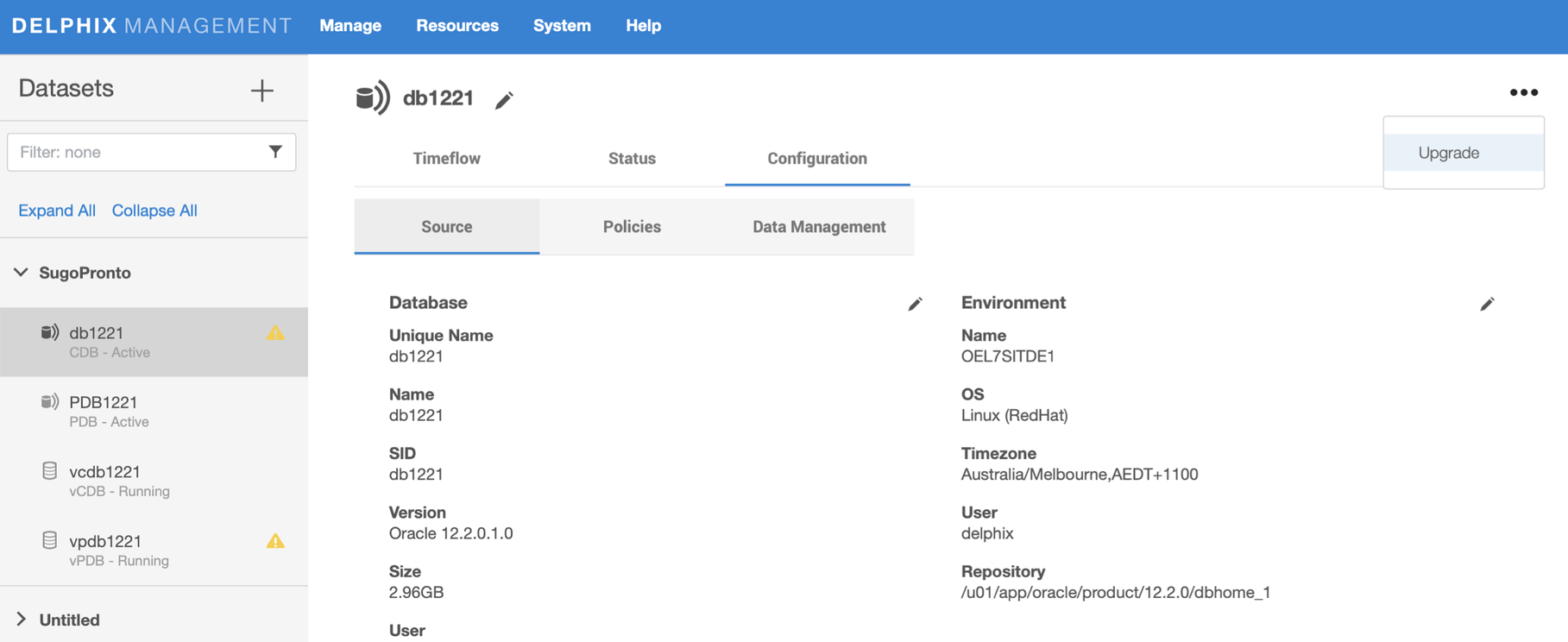Switch to the Status tab

(632, 159)
